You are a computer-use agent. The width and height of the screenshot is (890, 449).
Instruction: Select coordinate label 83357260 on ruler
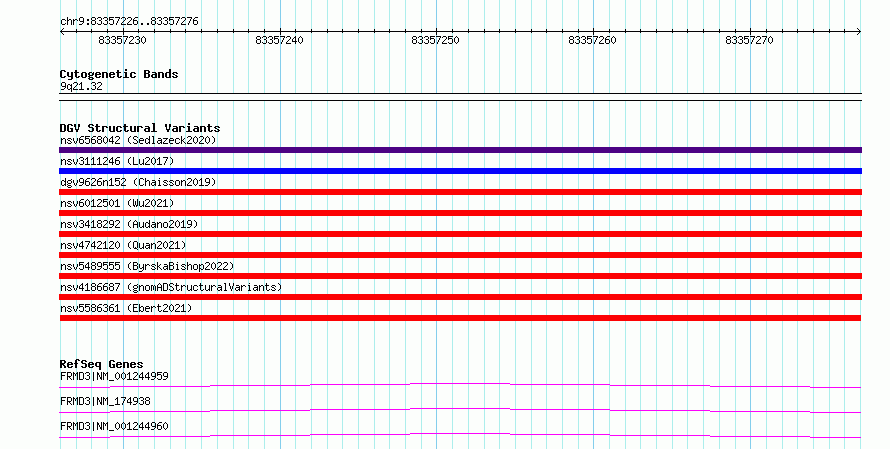(592, 40)
